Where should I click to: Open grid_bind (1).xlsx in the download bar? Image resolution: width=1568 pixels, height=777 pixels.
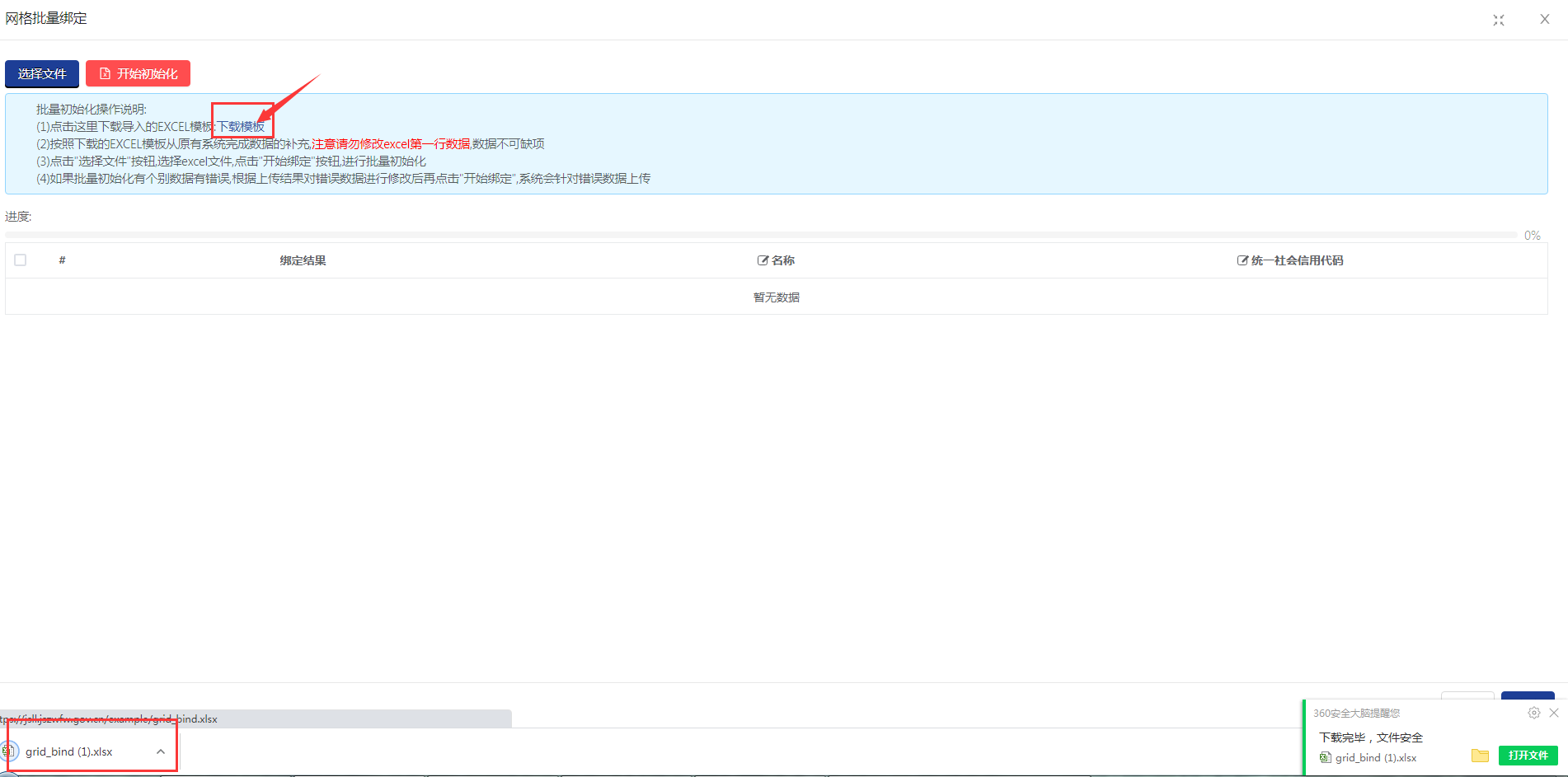(69, 751)
